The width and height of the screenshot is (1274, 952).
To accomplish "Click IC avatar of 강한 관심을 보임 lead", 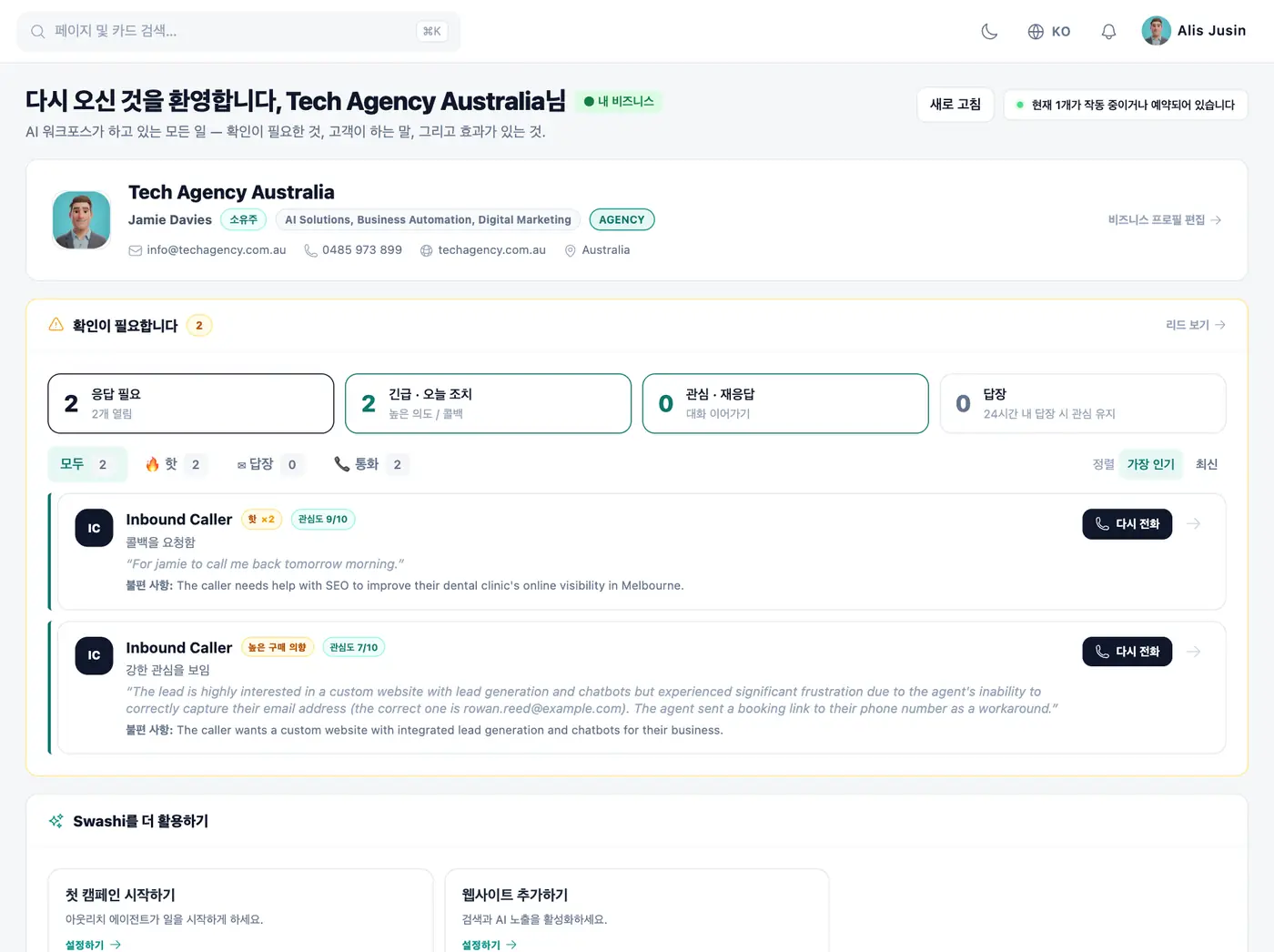I will pyautogui.click(x=94, y=655).
